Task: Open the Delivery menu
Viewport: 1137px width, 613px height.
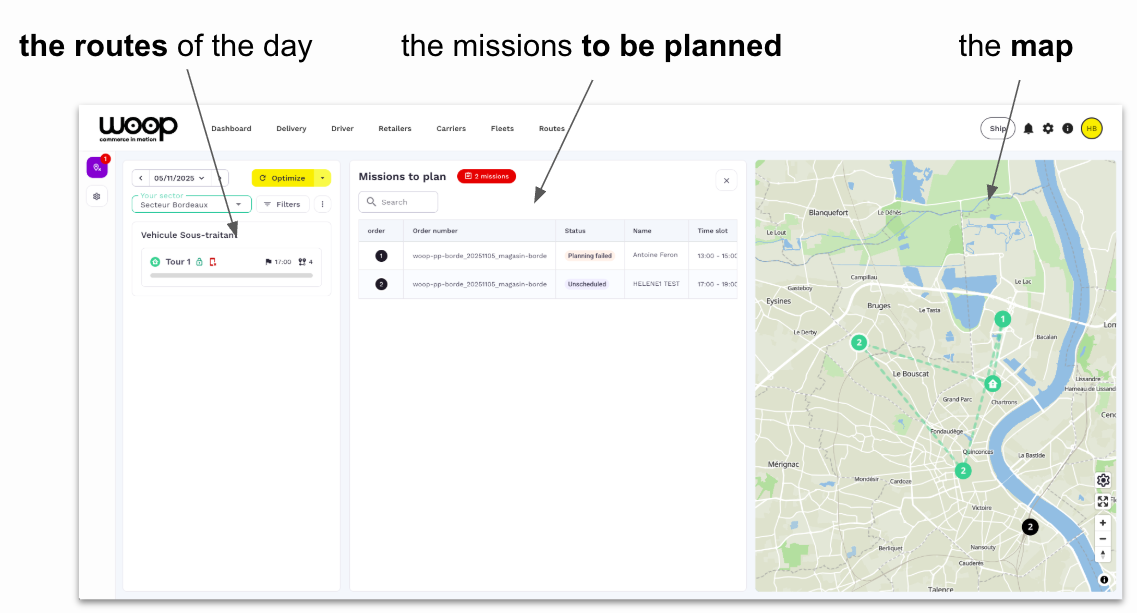Action: [x=291, y=129]
